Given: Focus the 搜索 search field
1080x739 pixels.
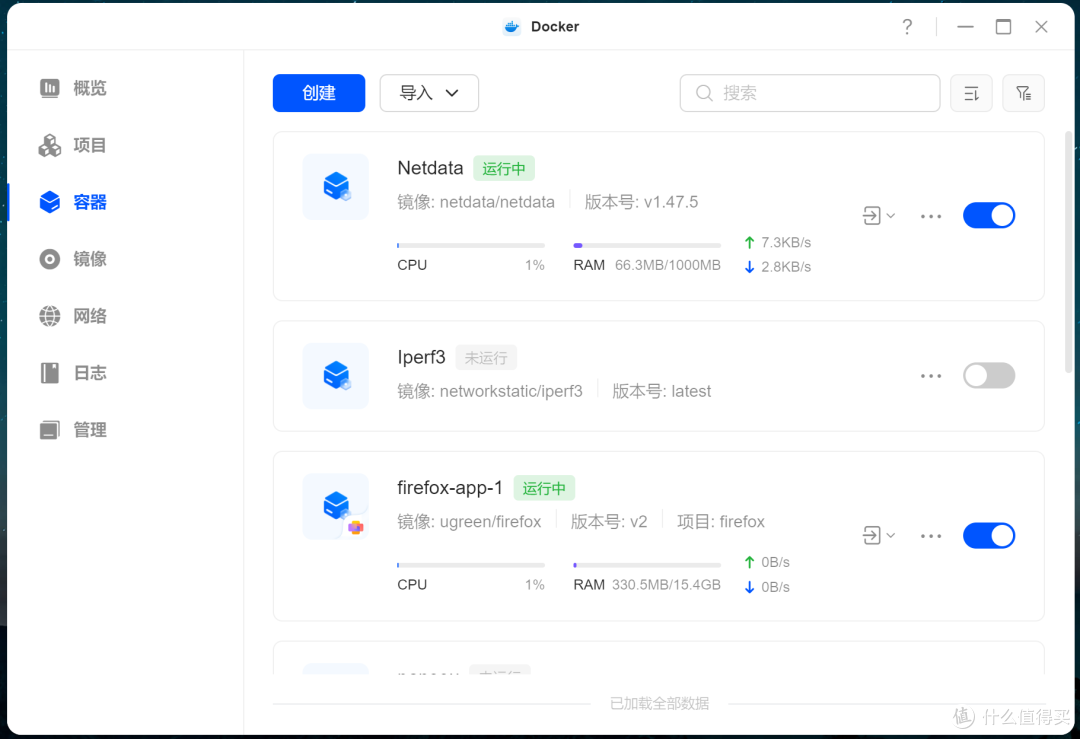Looking at the screenshot, I should tap(810, 93).
